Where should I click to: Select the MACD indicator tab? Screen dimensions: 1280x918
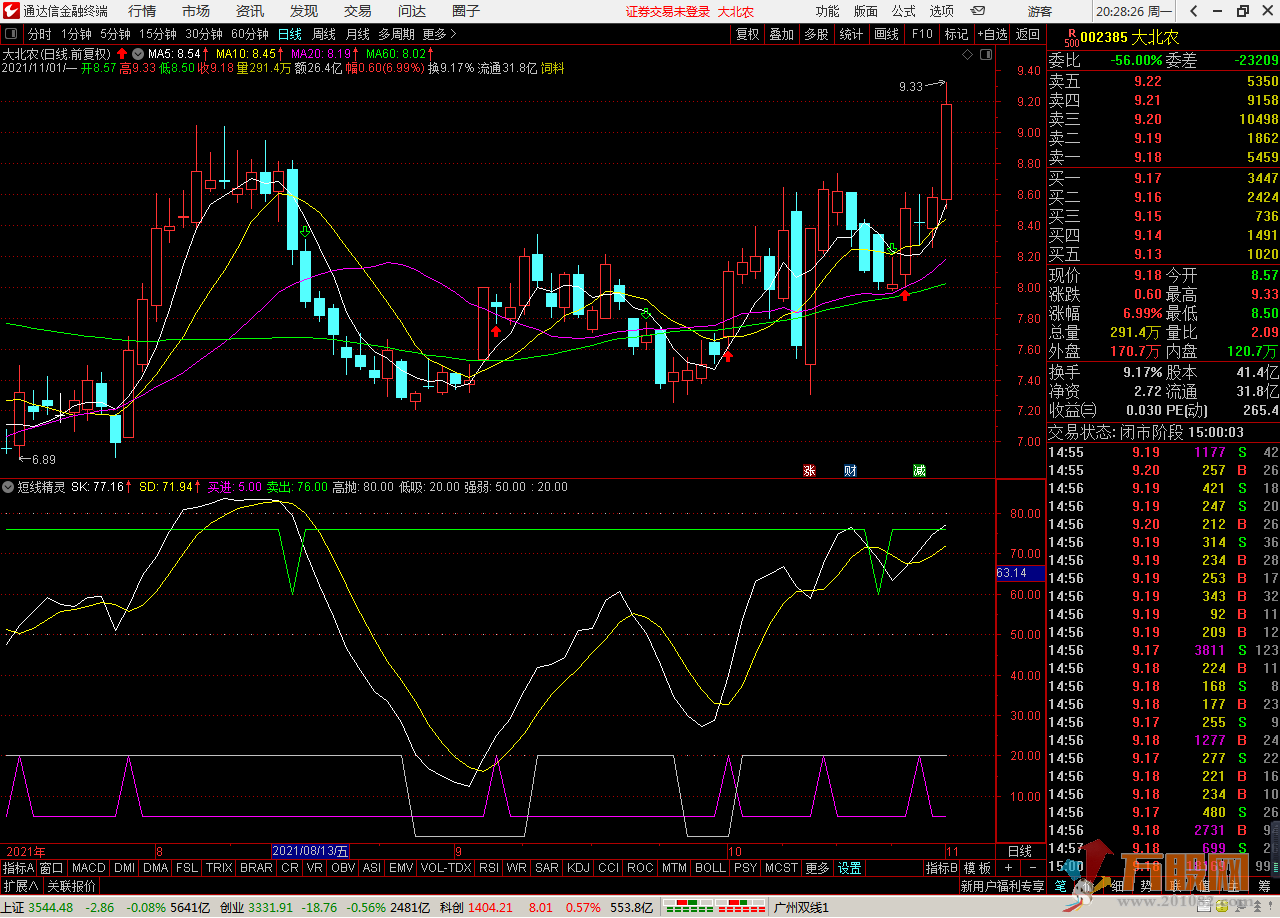pos(88,868)
